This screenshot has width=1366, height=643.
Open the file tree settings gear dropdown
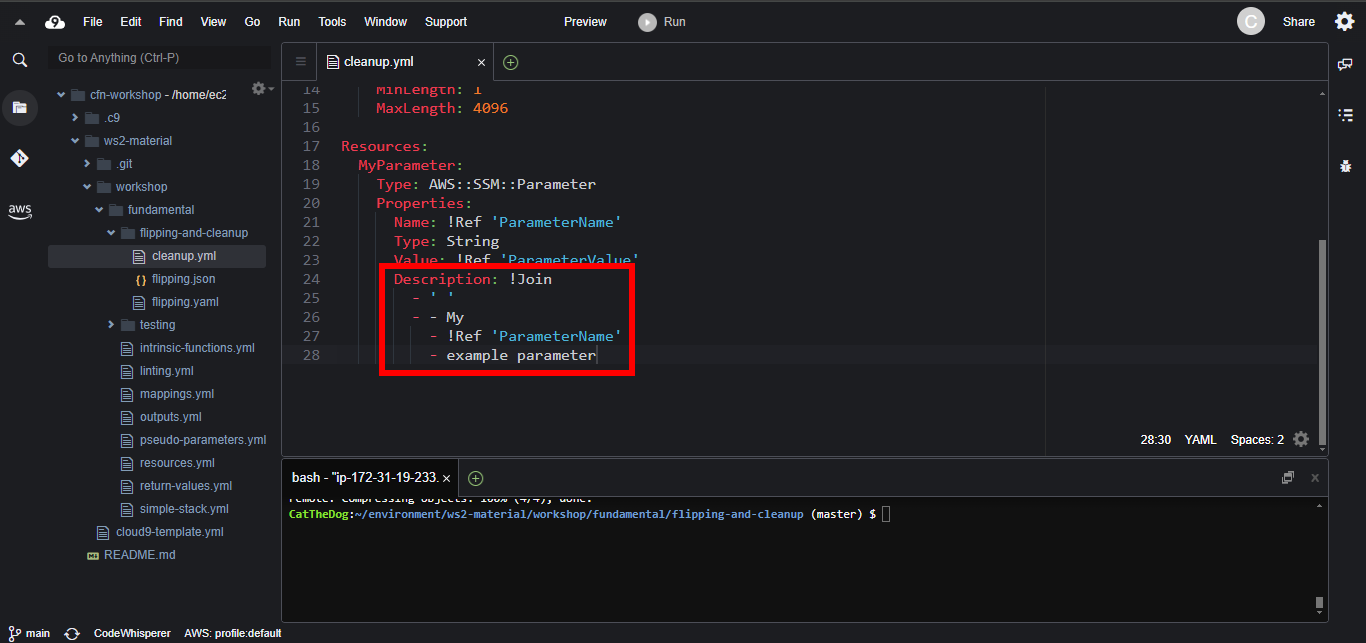261,89
